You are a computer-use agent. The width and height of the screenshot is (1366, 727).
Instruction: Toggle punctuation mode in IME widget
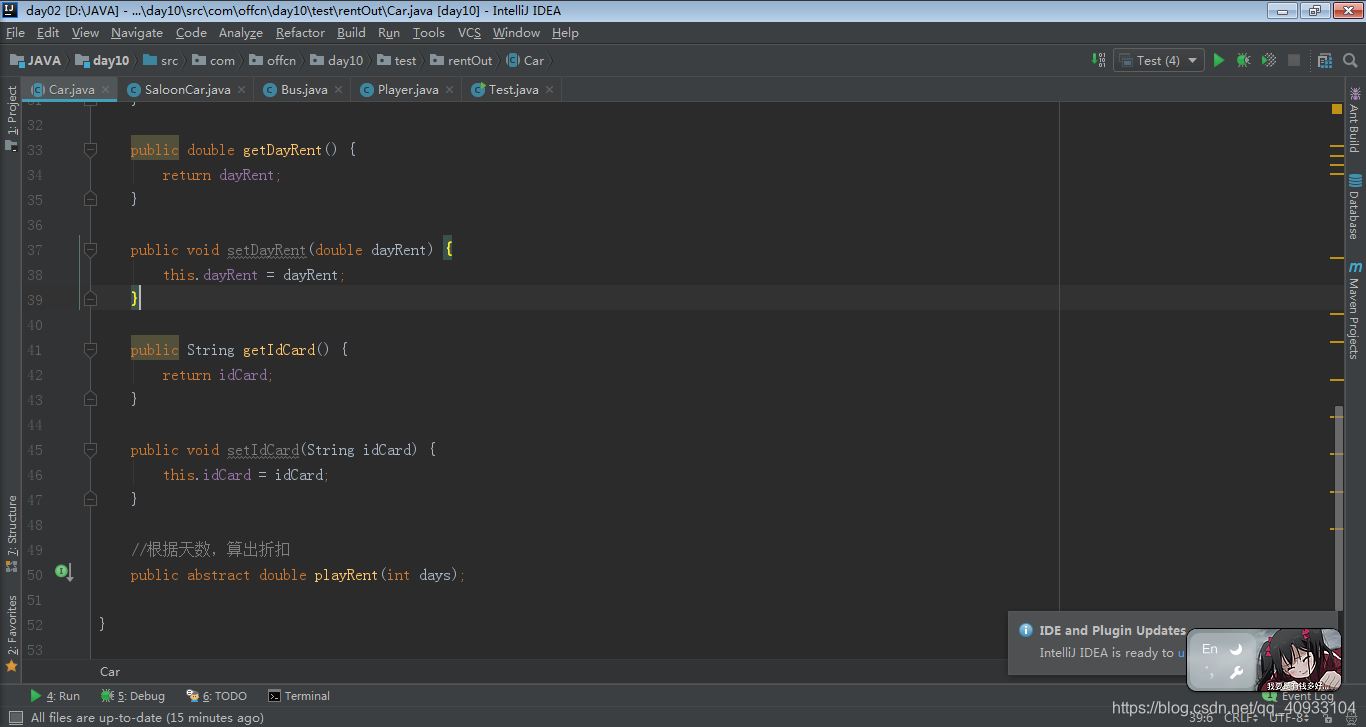coord(1209,673)
